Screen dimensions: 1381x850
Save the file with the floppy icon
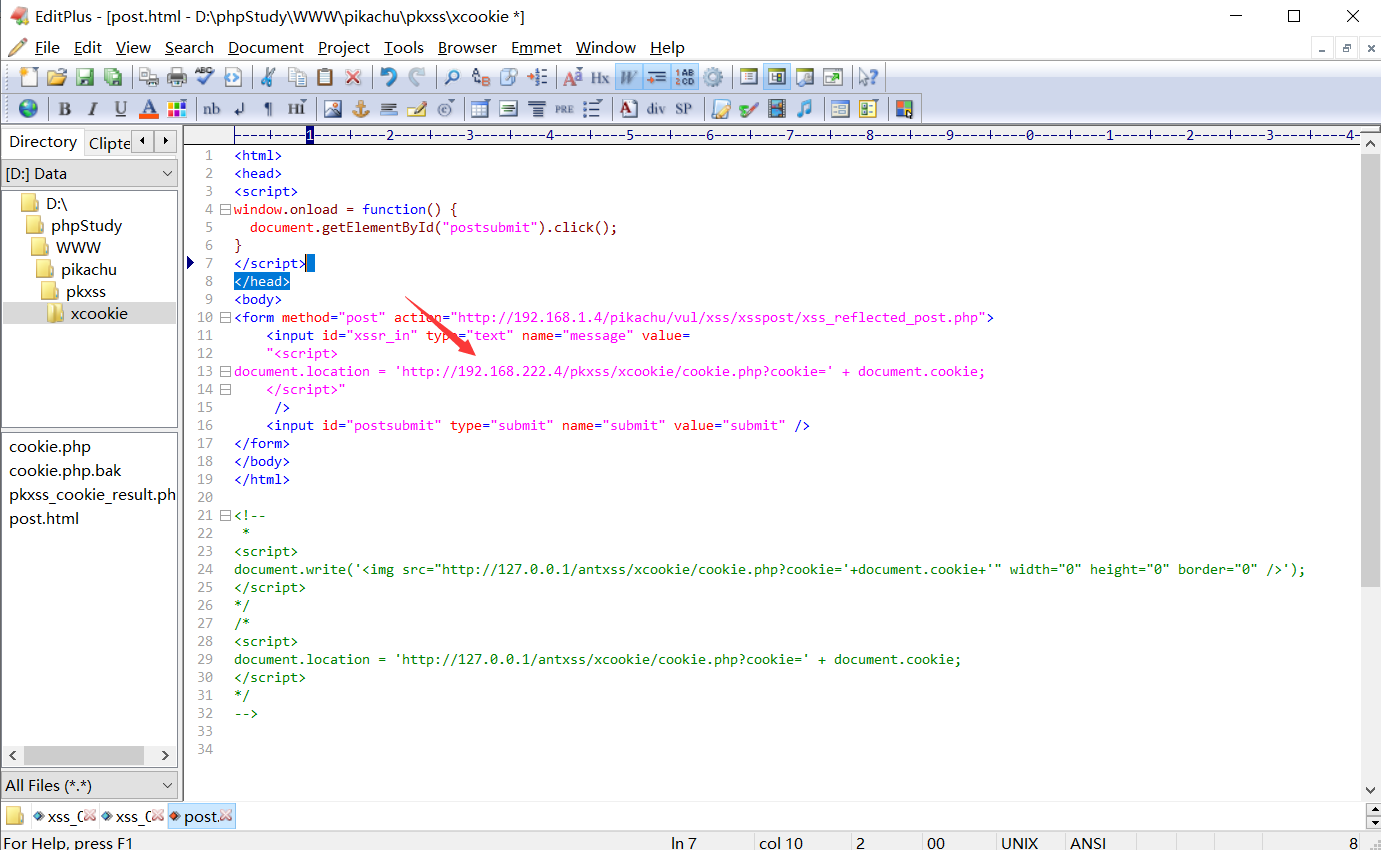click(x=85, y=77)
